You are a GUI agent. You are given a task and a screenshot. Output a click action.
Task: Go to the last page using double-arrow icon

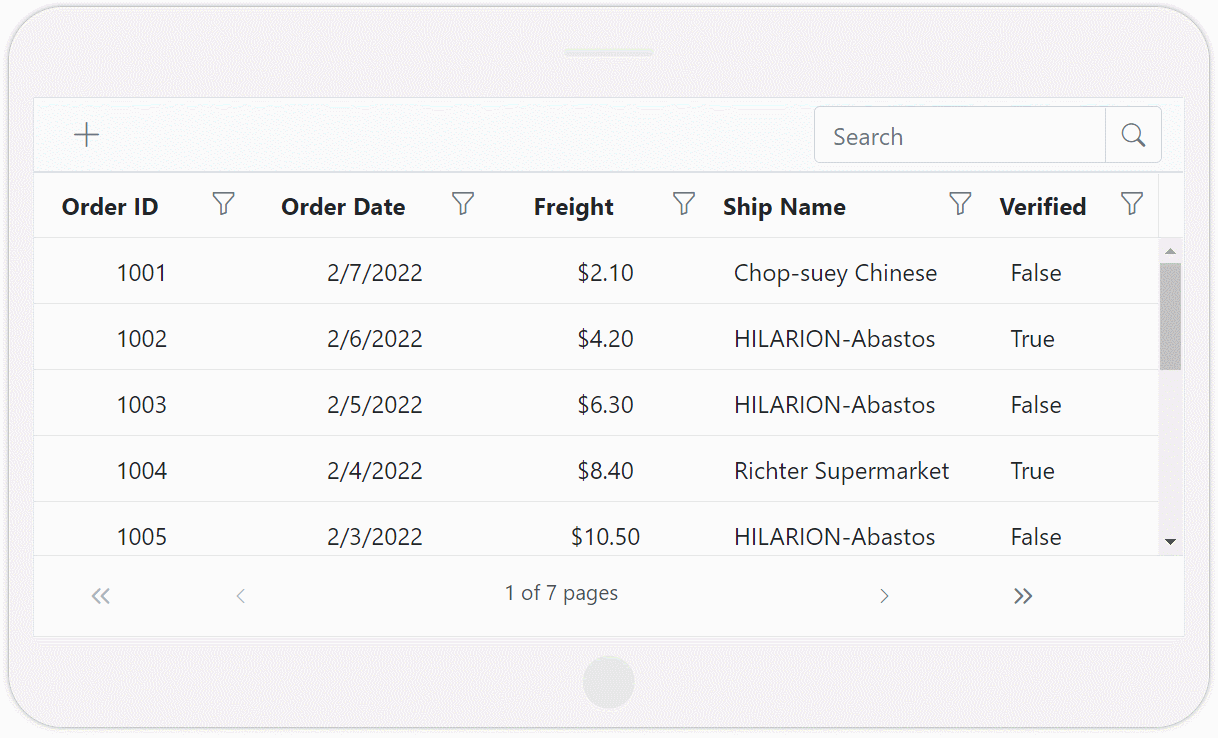coord(1023,595)
